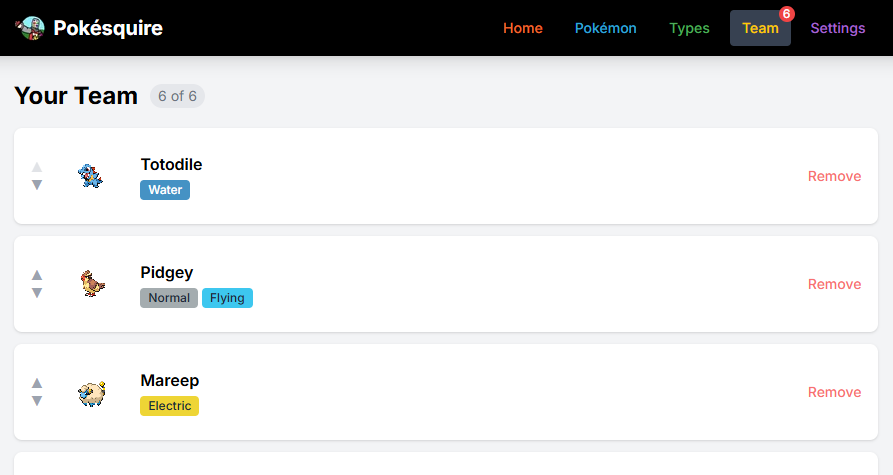
Task: Click Pidgey's Flying type badge
Action: [x=227, y=298]
